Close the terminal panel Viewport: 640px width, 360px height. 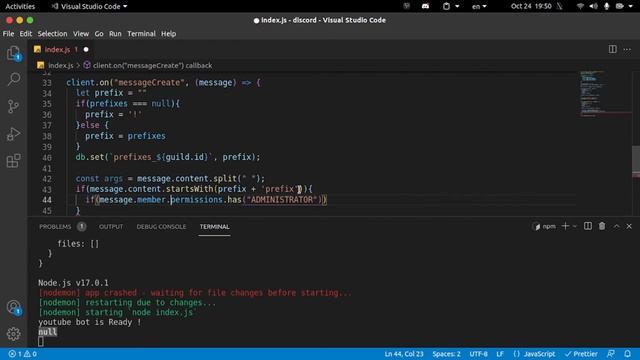pos(629,226)
